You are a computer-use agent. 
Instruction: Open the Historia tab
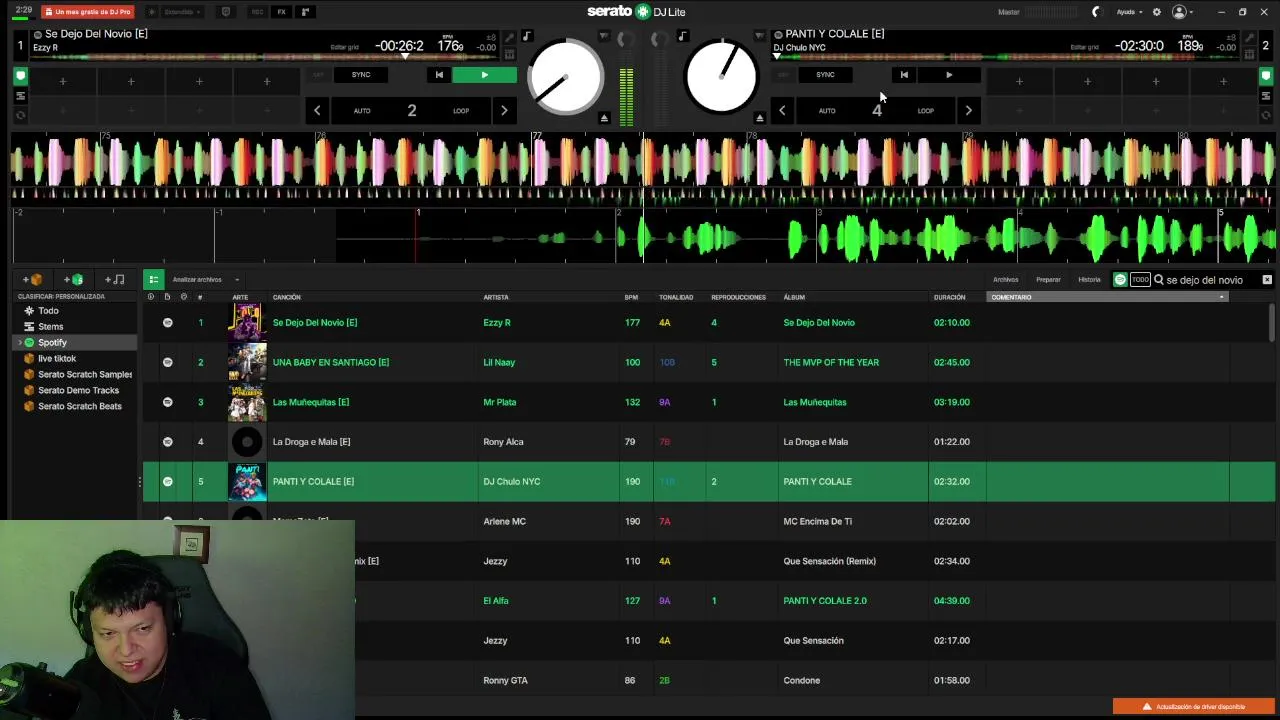[x=1089, y=280]
